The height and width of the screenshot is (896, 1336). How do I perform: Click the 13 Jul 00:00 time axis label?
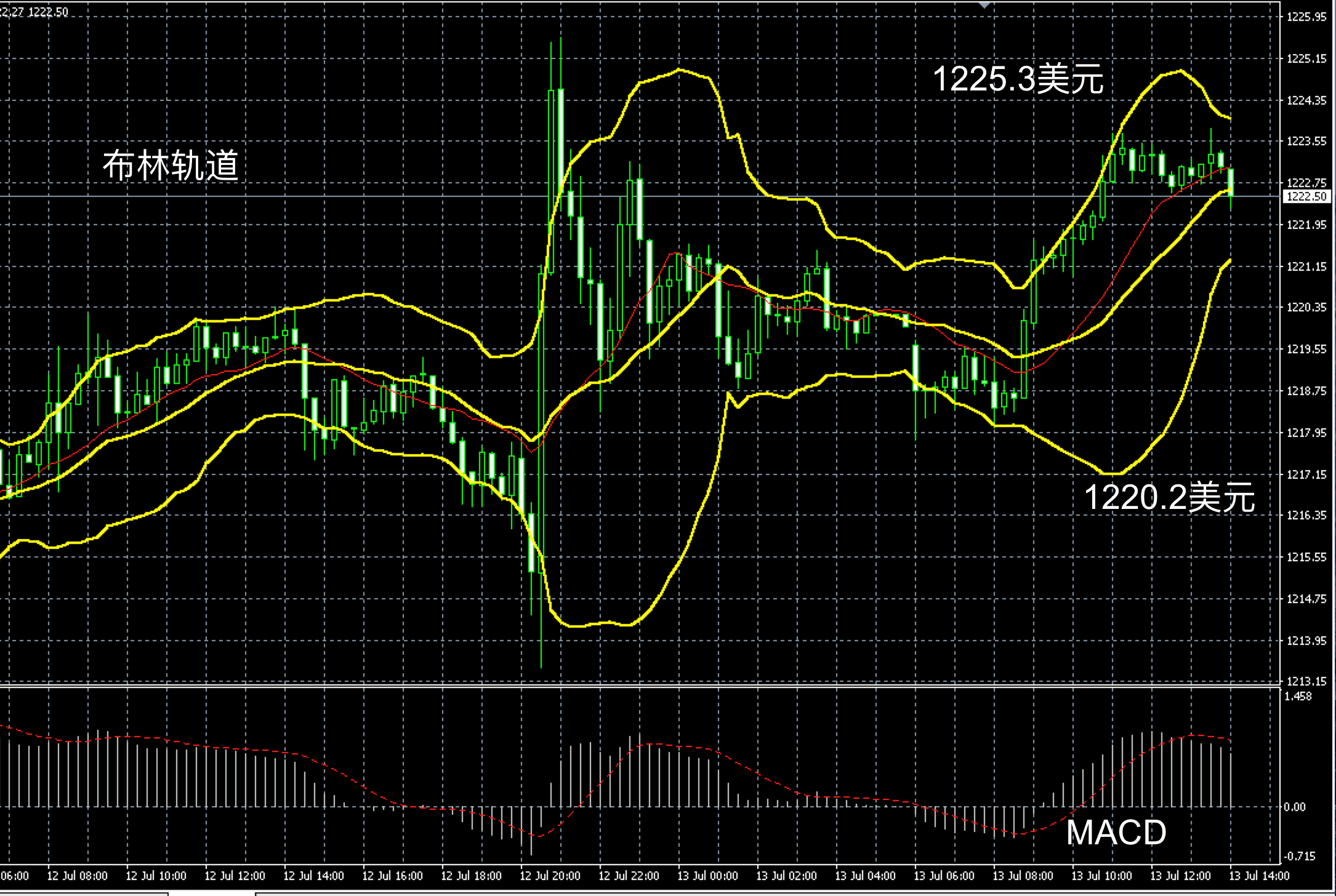(x=707, y=876)
